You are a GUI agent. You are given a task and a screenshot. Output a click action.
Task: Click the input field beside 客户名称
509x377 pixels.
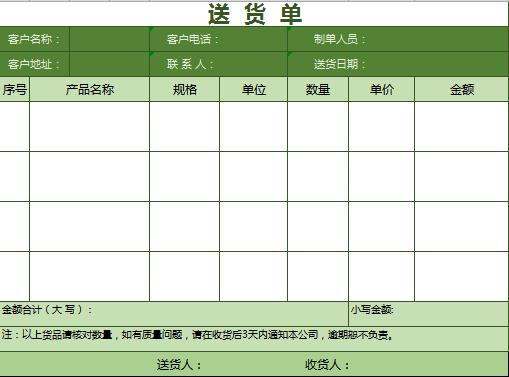point(109,39)
